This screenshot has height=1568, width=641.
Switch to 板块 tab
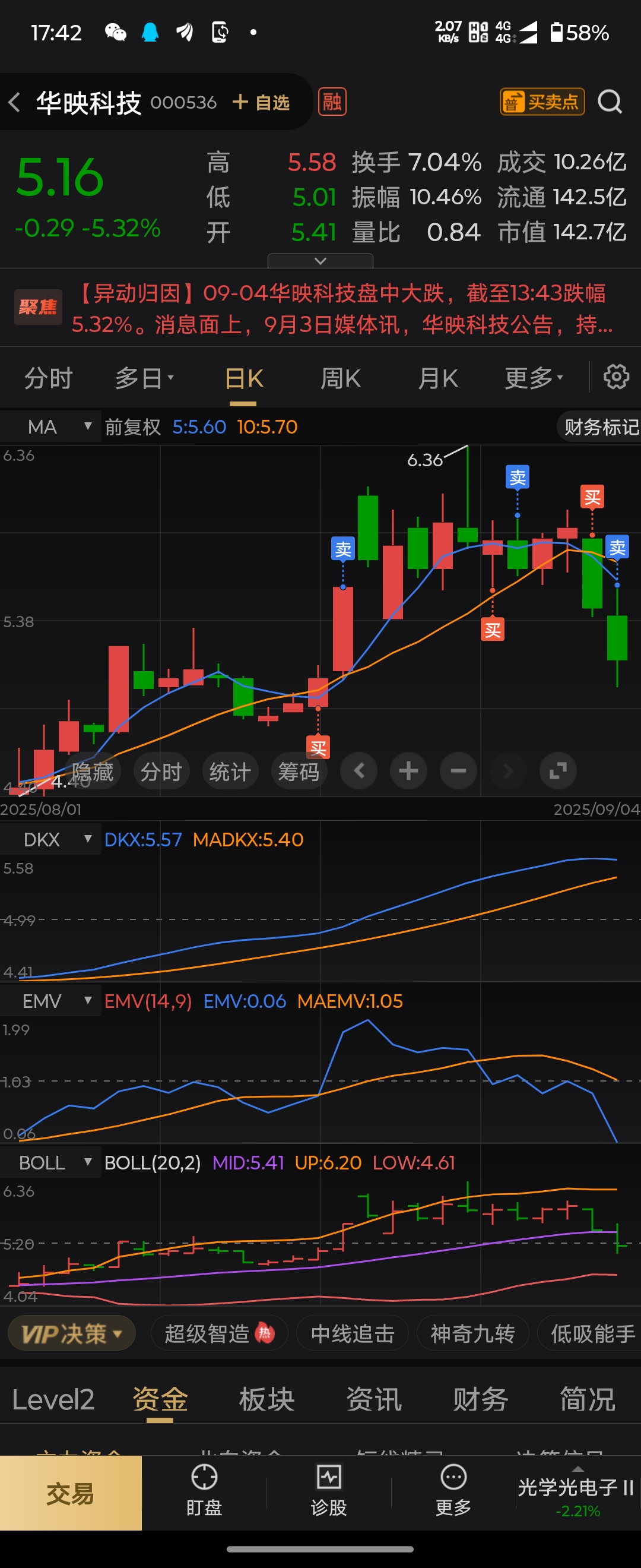(267, 1399)
